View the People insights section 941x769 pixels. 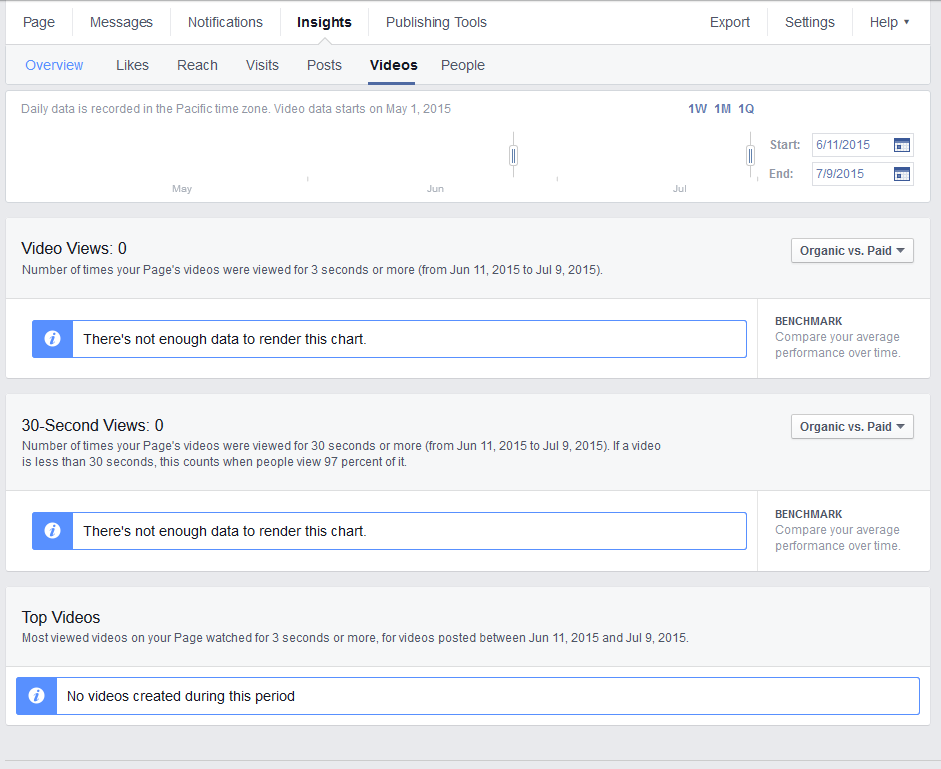tap(462, 65)
